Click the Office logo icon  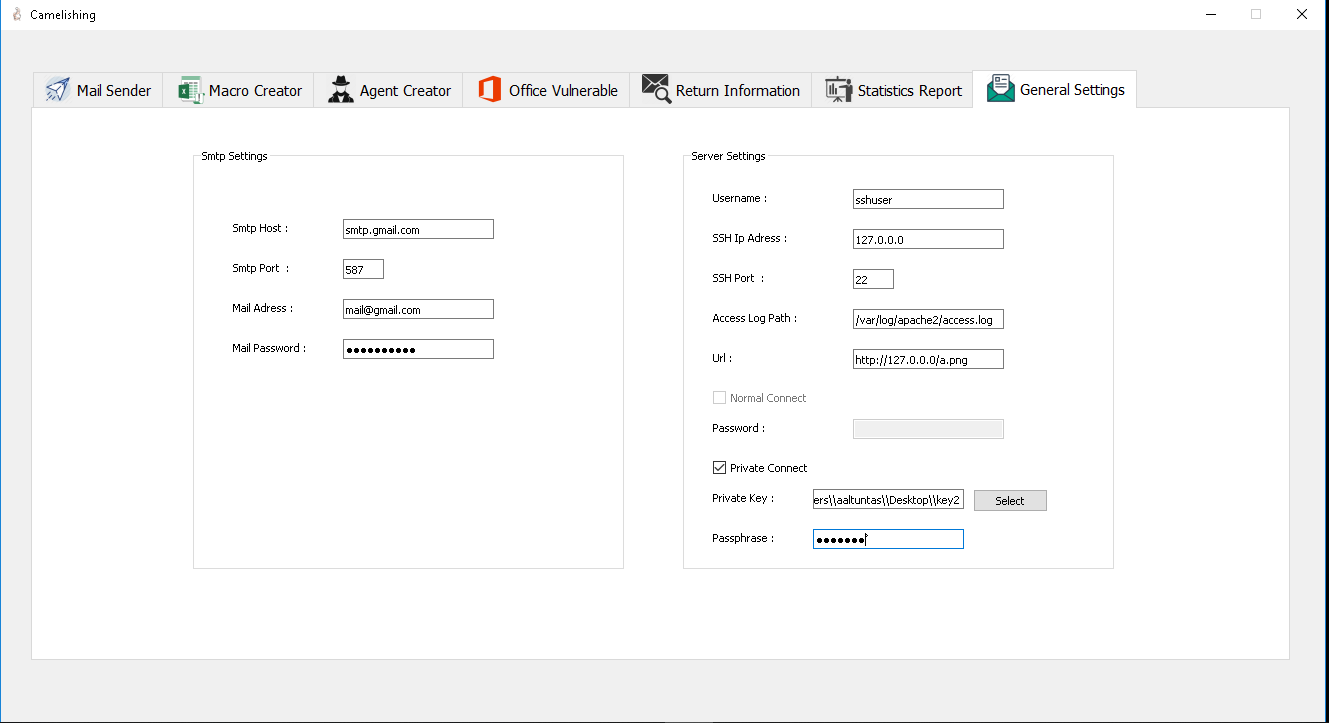[x=489, y=90]
